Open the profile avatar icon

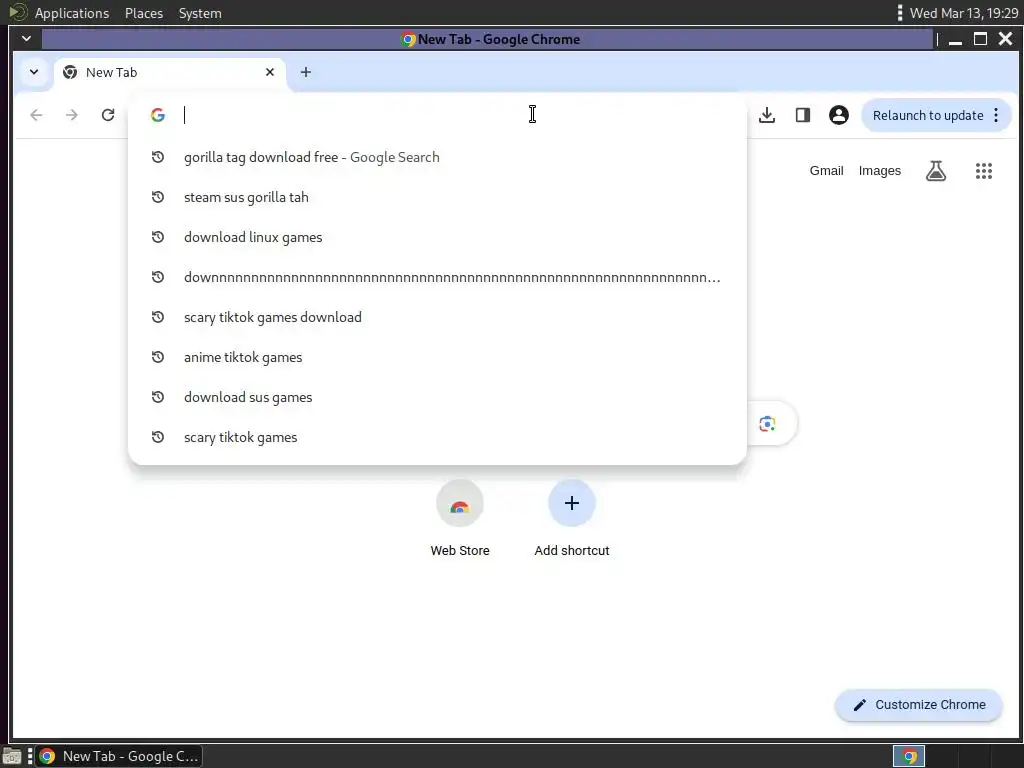pos(839,116)
